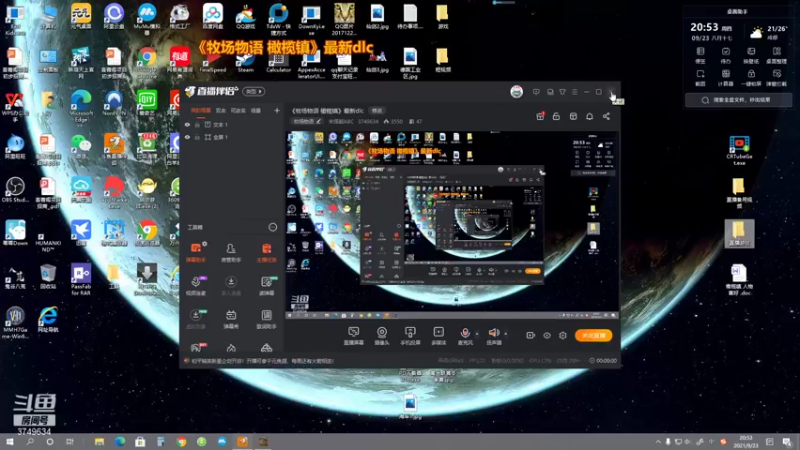Image resolution: width=800 pixels, height=450 pixels.
Task: Click the desktop widget file search box
Action: [x=738, y=100]
